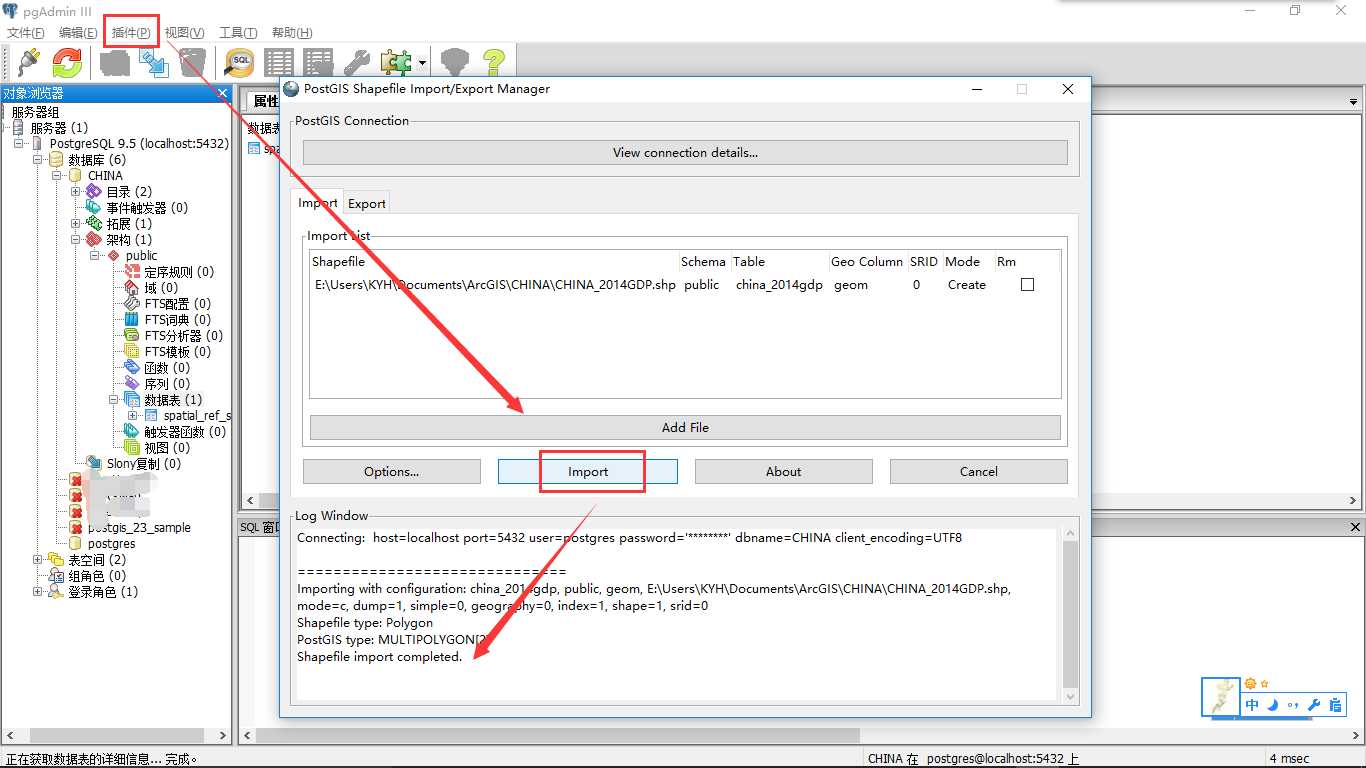Select 事件触发器 (0) in tree
Screen dimensions: 1366x768
(x=147, y=207)
